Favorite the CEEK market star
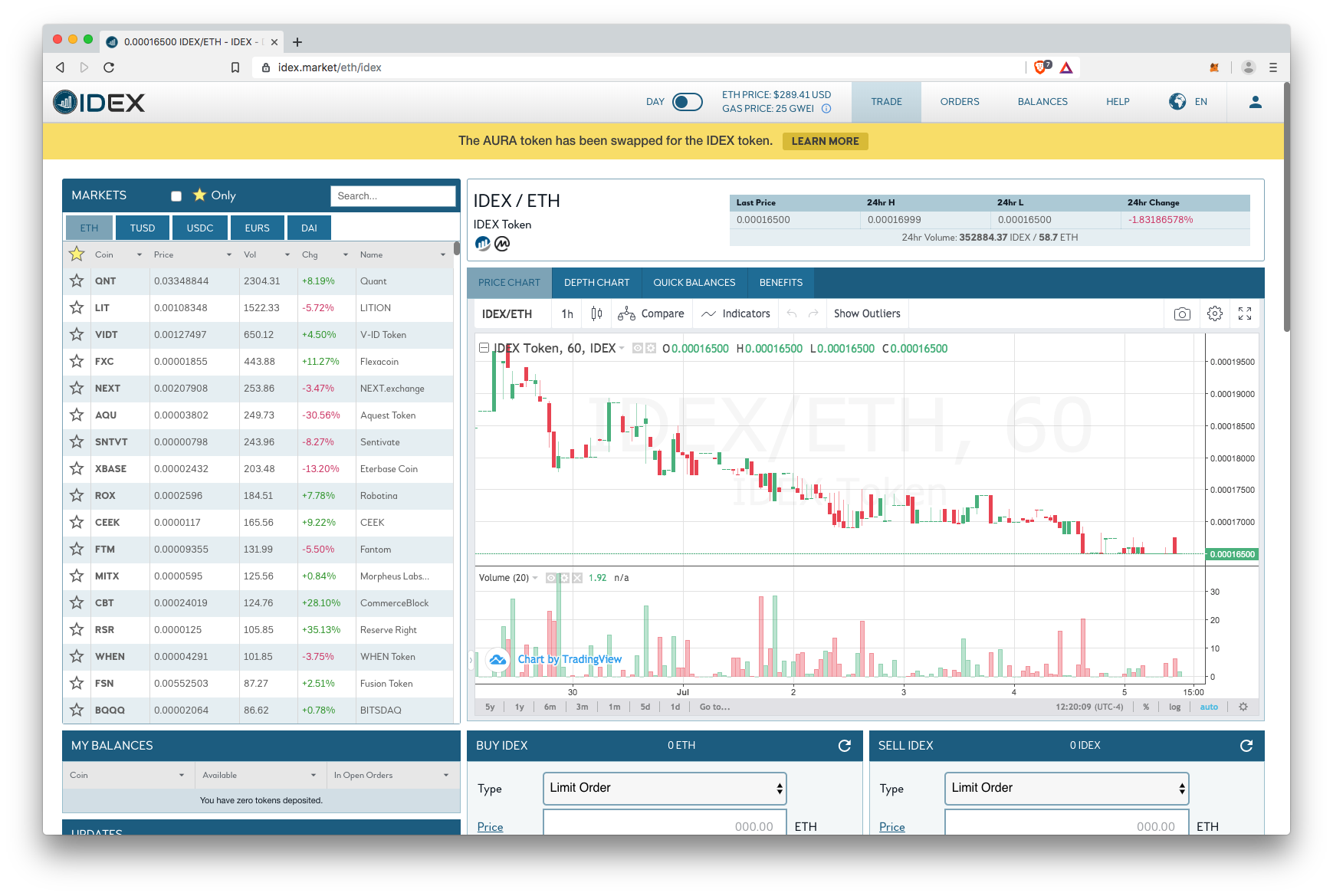The height and width of the screenshot is (896, 1333). click(x=77, y=523)
